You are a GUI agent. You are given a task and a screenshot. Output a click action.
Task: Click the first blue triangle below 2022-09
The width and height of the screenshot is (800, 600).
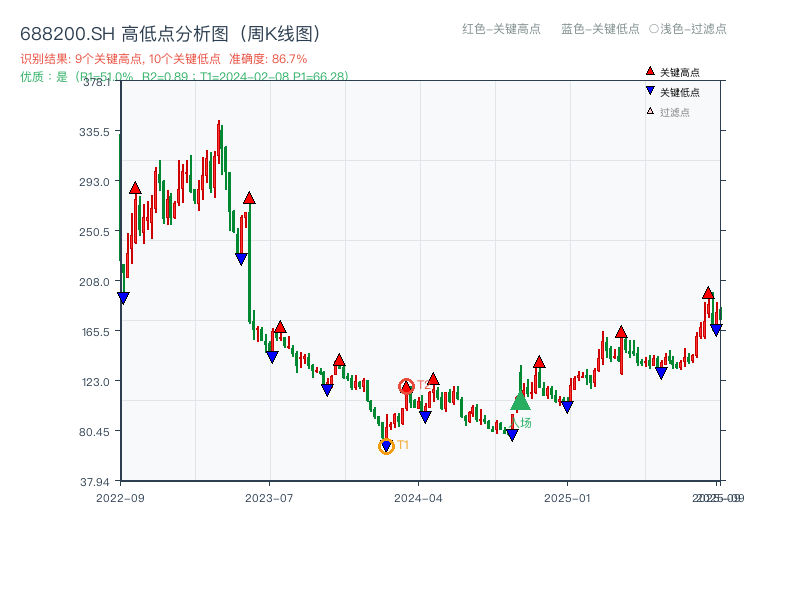(124, 298)
